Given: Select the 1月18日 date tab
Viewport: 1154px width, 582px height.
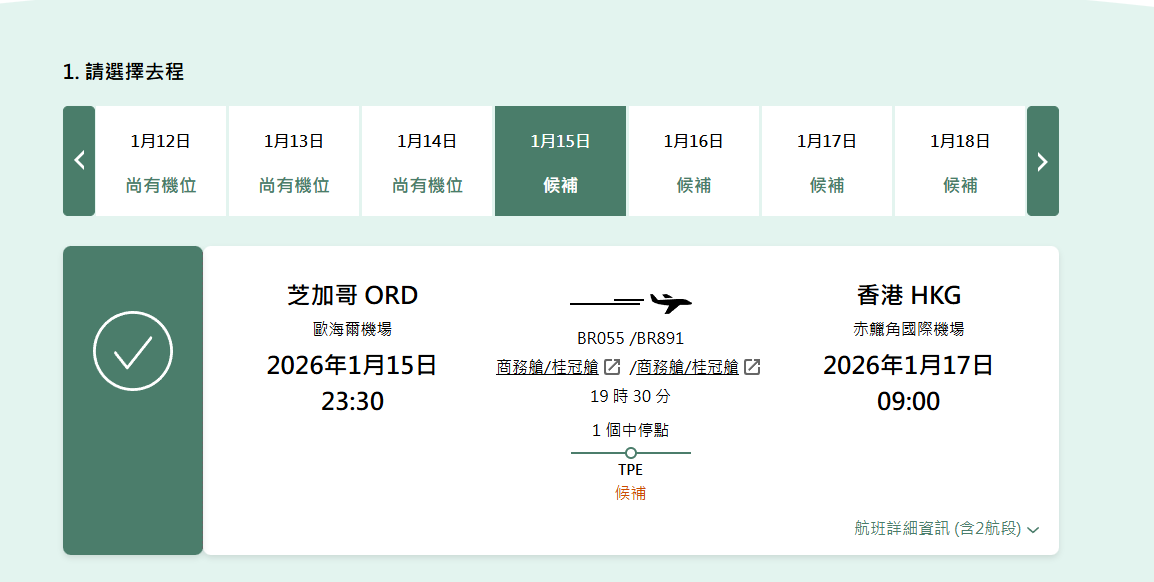Looking at the screenshot, I should pos(960,161).
